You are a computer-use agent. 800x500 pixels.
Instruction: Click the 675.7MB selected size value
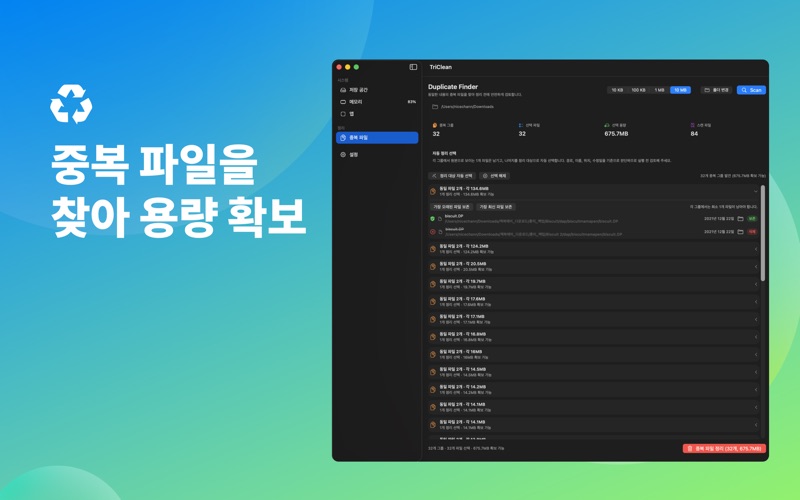616,134
